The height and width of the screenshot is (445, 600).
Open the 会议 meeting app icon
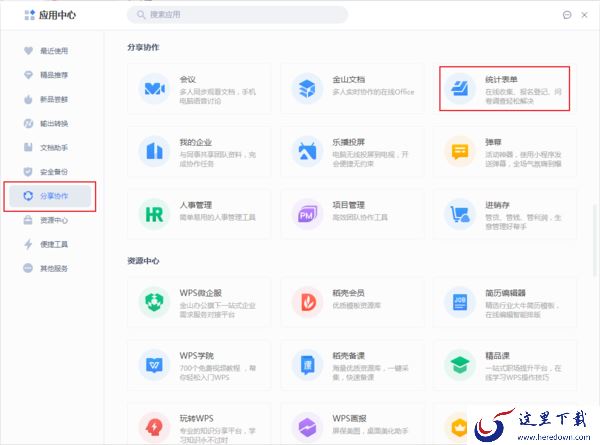tap(154, 89)
